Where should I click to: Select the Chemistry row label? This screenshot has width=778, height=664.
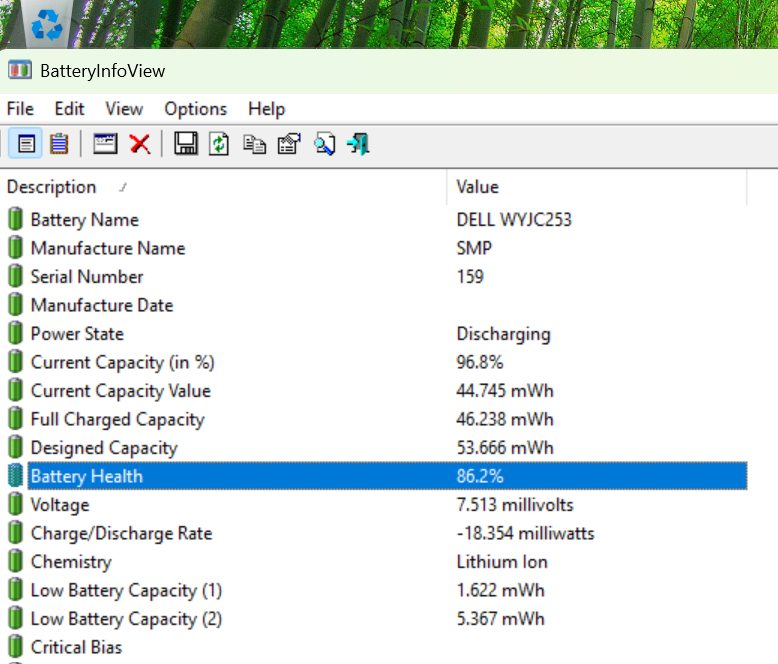[71, 562]
